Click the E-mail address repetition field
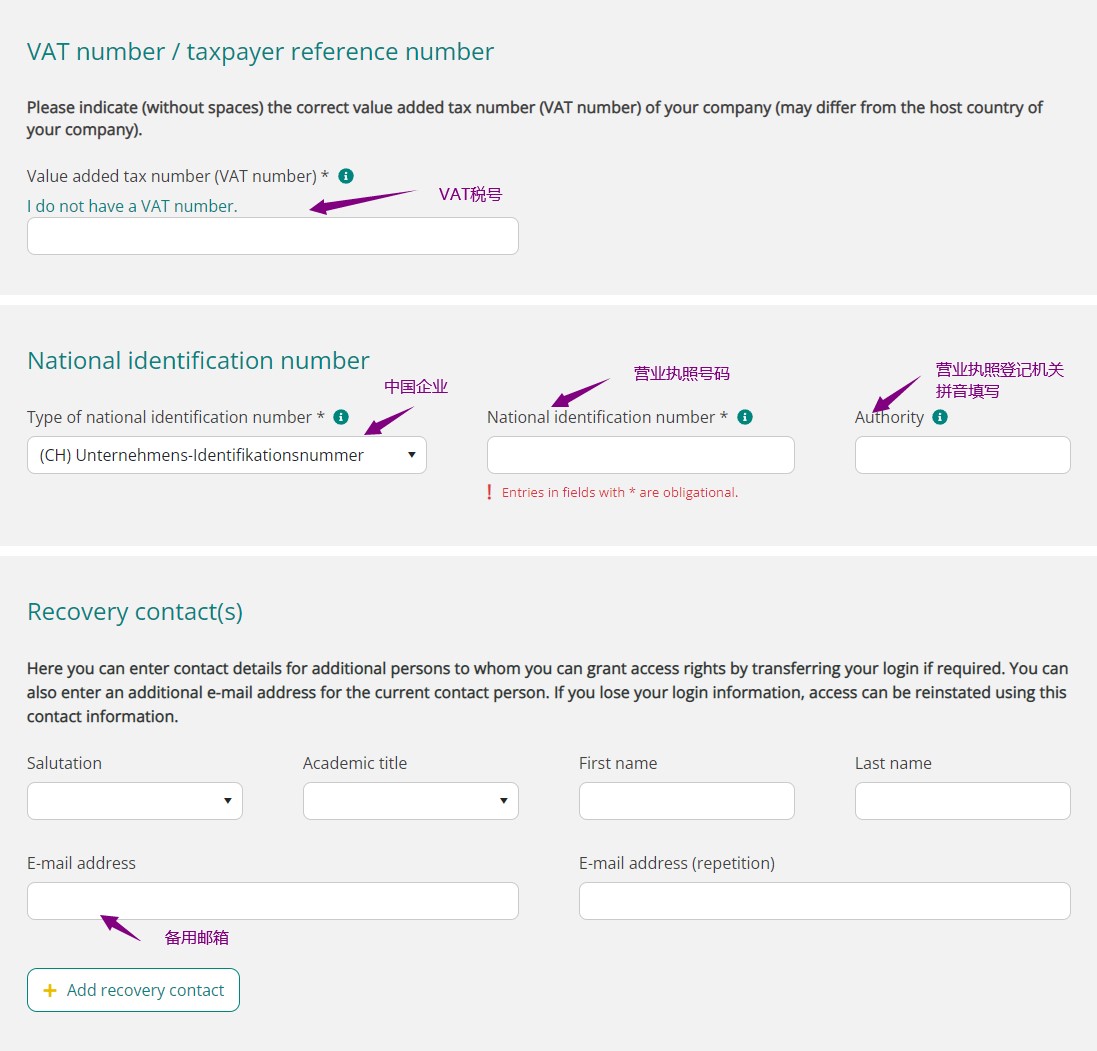 point(825,901)
